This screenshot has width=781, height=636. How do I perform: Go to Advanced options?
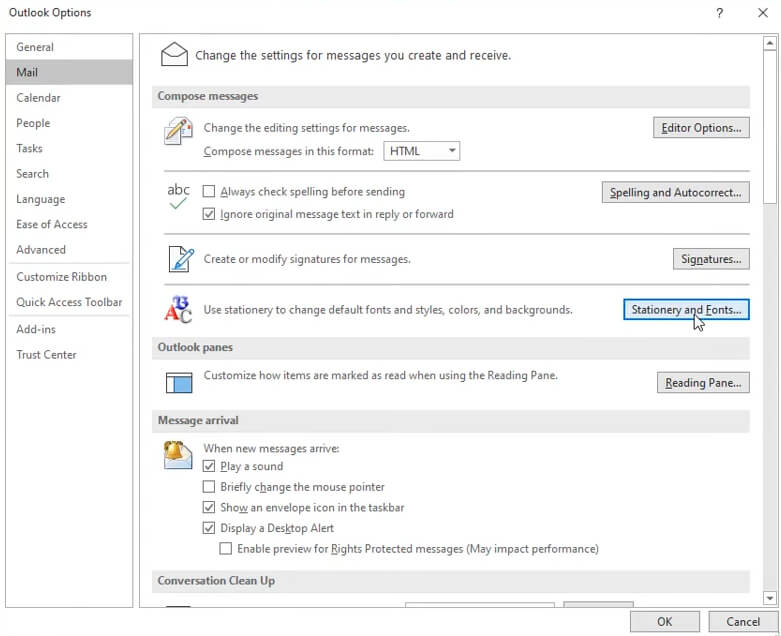(69, 250)
